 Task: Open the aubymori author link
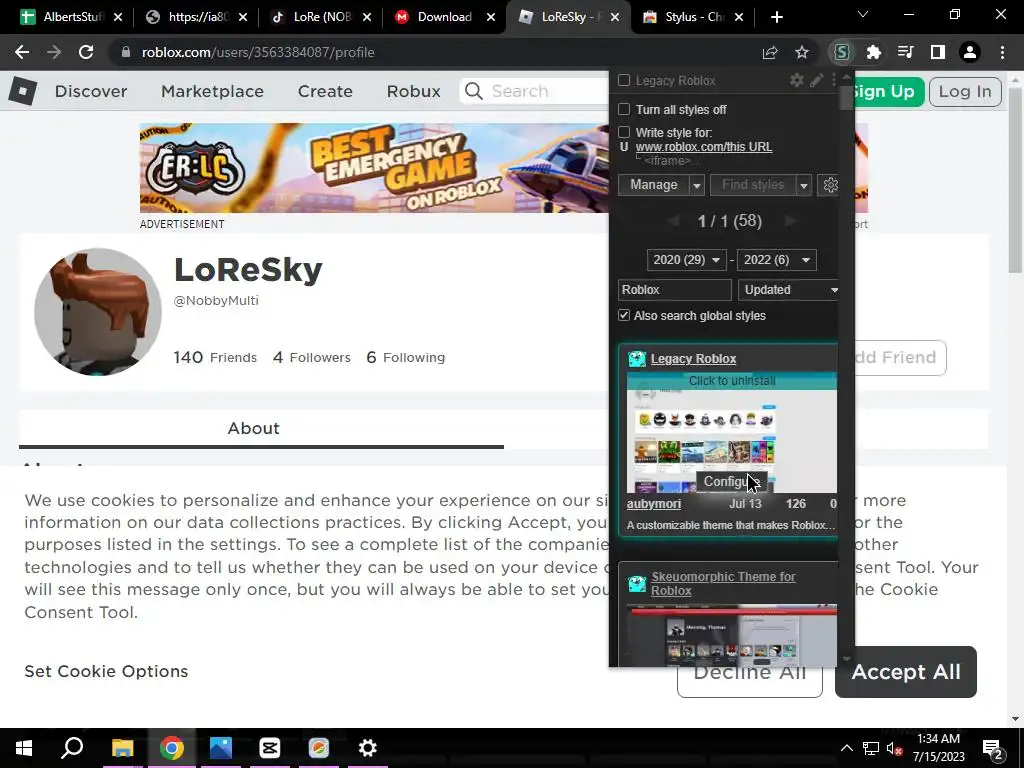pyautogui.click(x=654, y=504)
